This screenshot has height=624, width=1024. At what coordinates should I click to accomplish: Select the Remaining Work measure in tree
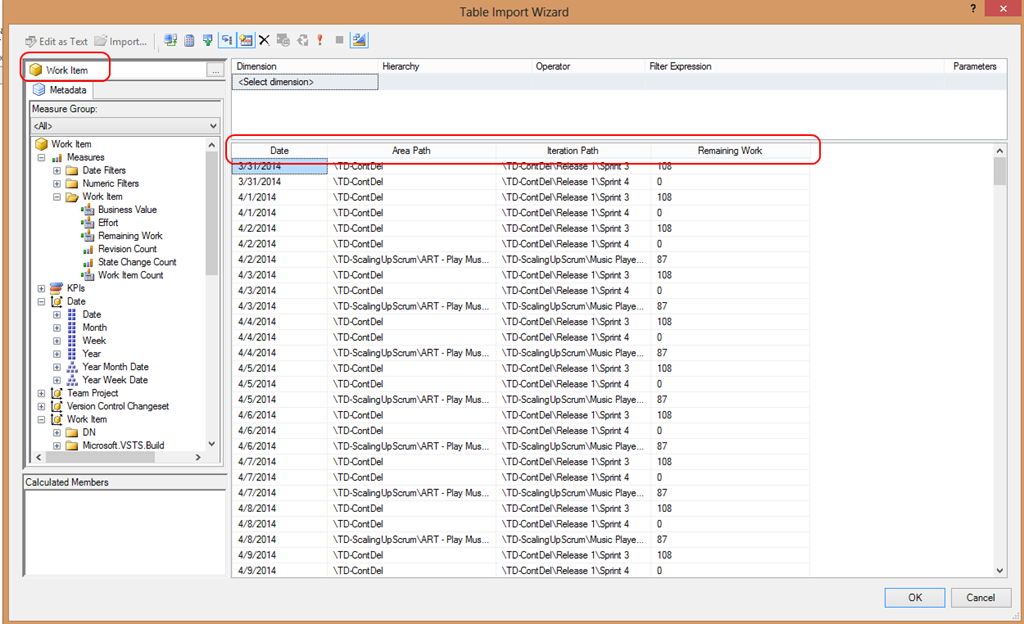coord(130,236)
